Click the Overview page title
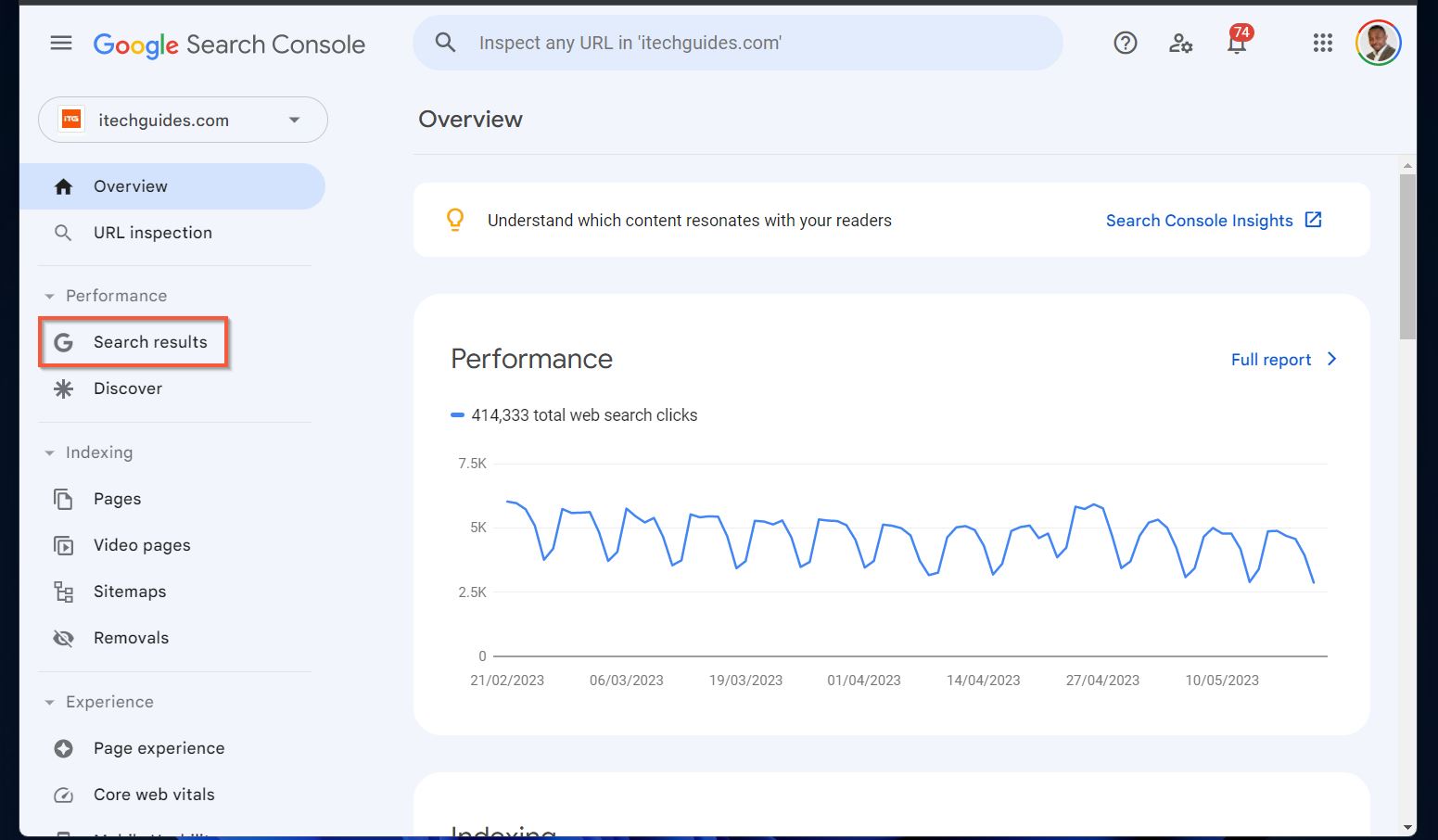The image size is (1438, 840). pos(470,120)
